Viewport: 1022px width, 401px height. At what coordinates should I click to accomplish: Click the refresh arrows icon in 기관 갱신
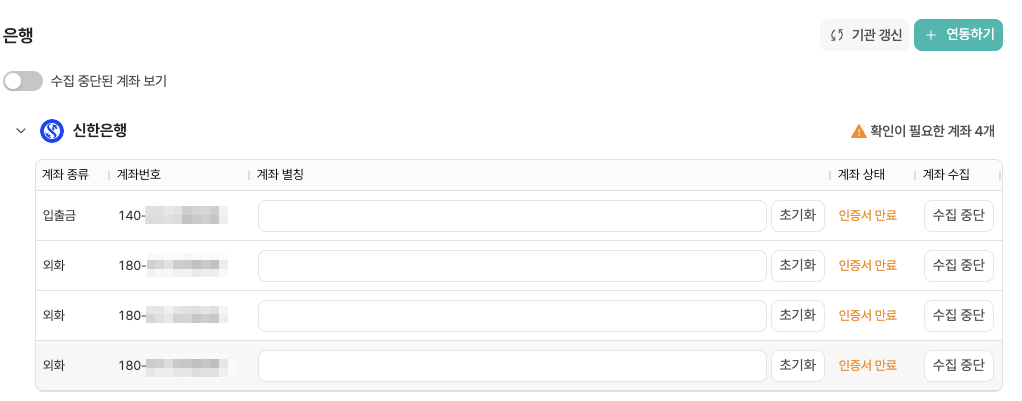point(838,35)
